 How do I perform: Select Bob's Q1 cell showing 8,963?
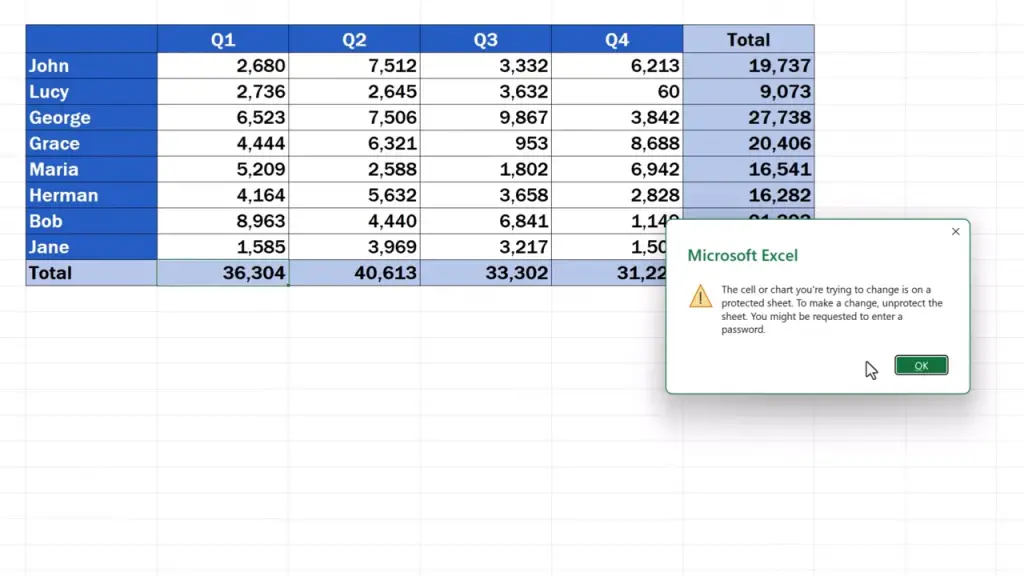point(223,221)
